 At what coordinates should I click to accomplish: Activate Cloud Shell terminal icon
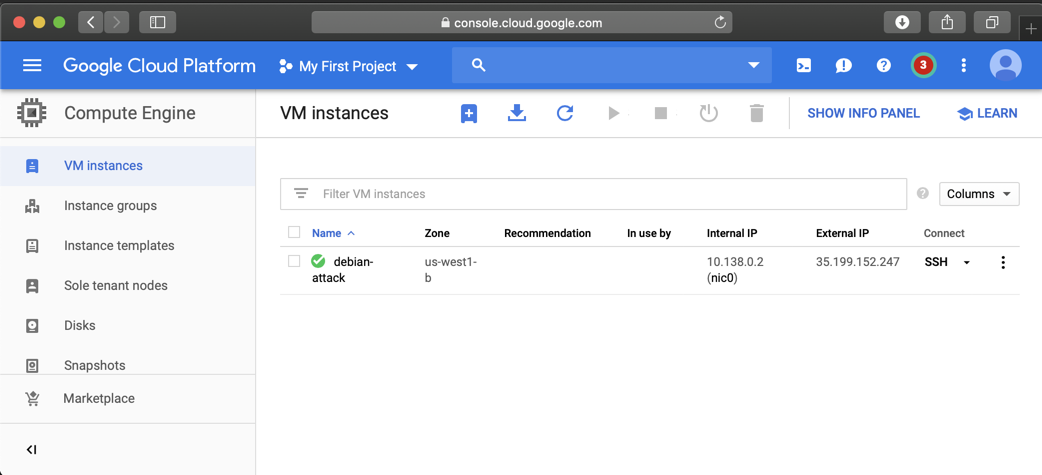804,66
